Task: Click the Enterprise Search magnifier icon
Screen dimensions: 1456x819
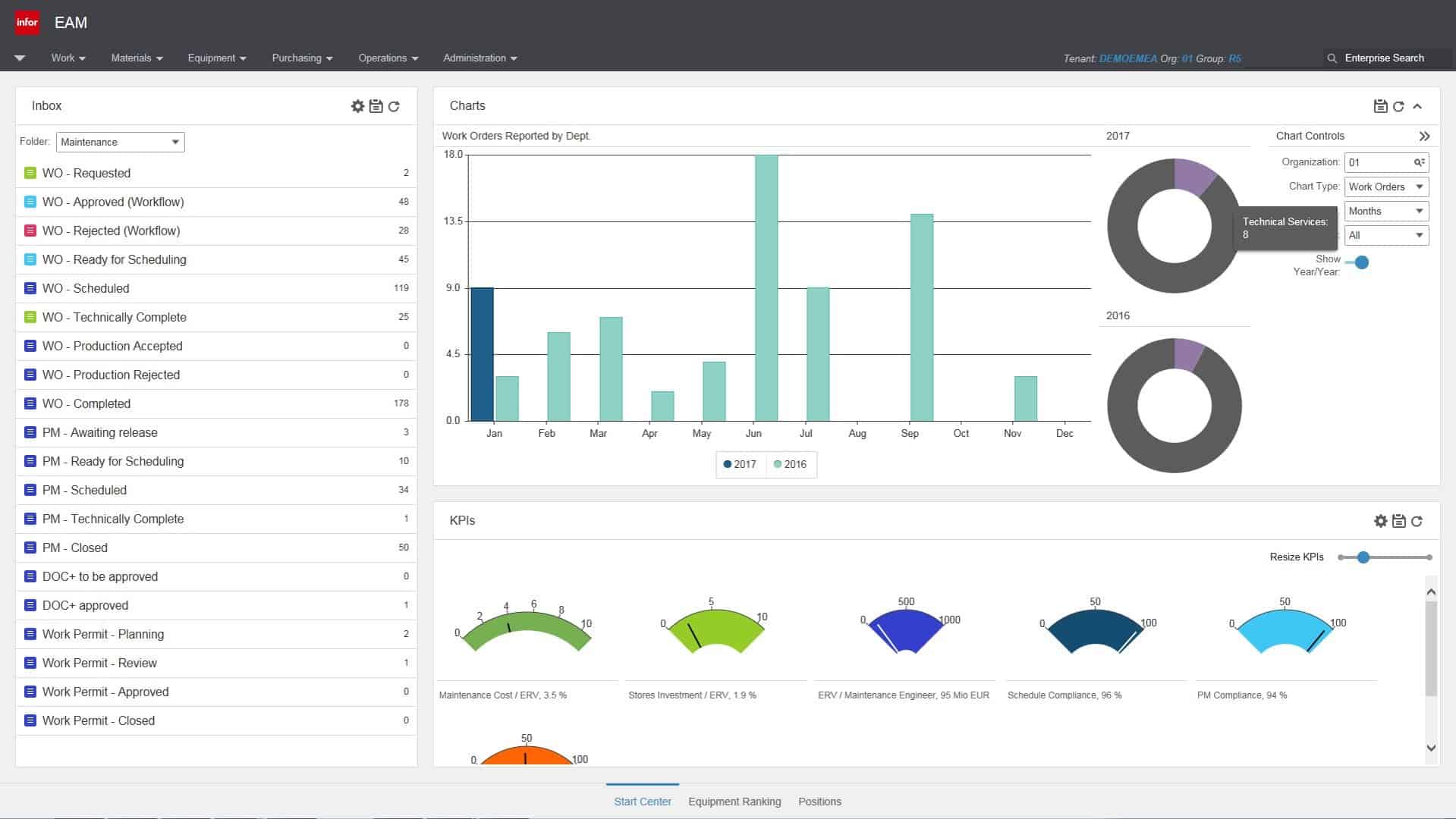Action: [x=1332, y=58]
